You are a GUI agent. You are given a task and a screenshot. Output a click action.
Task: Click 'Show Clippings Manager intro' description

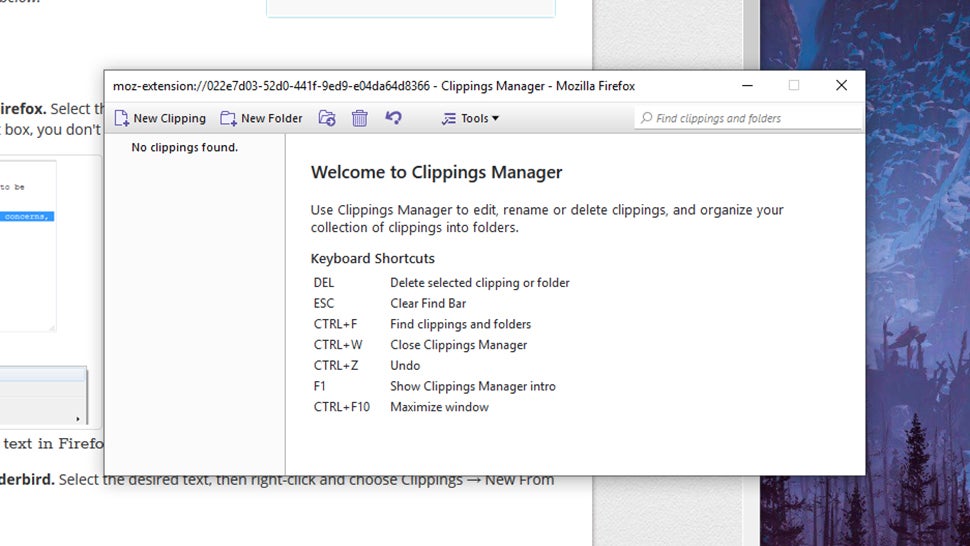click(473, 386)
